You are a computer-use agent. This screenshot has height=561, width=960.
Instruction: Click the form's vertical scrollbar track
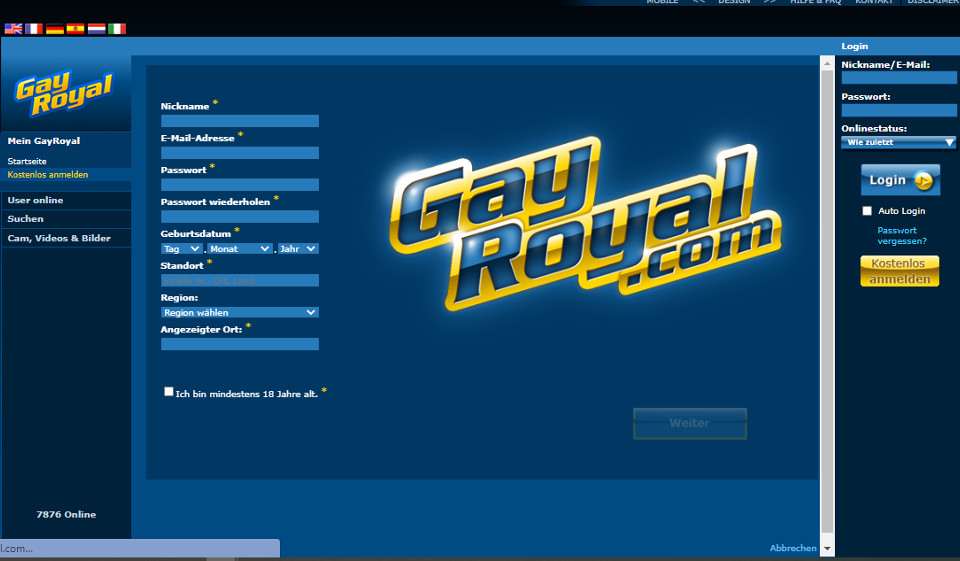click(x=826, y=300)
